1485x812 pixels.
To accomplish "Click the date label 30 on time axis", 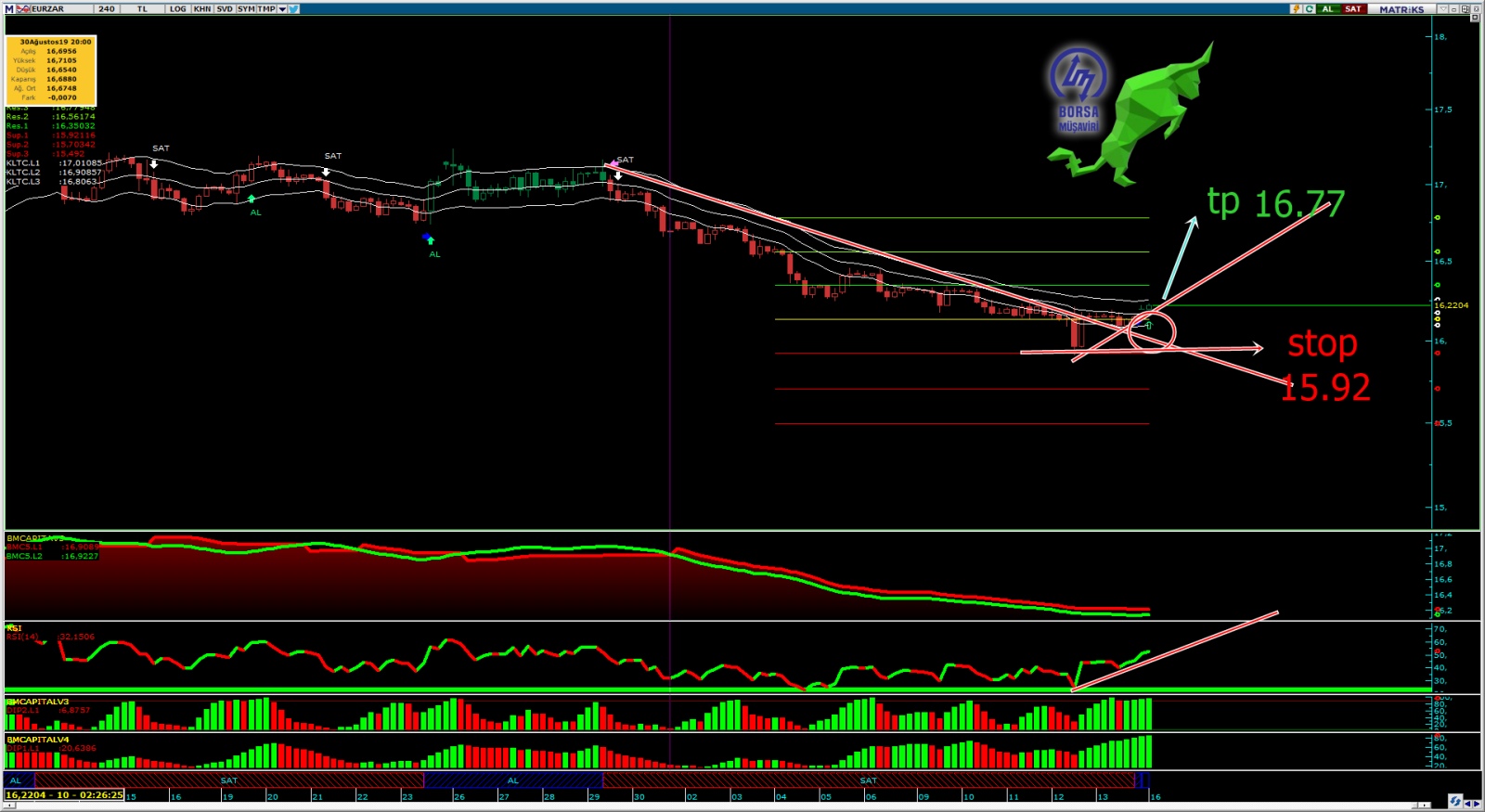I will coord(639,796).
